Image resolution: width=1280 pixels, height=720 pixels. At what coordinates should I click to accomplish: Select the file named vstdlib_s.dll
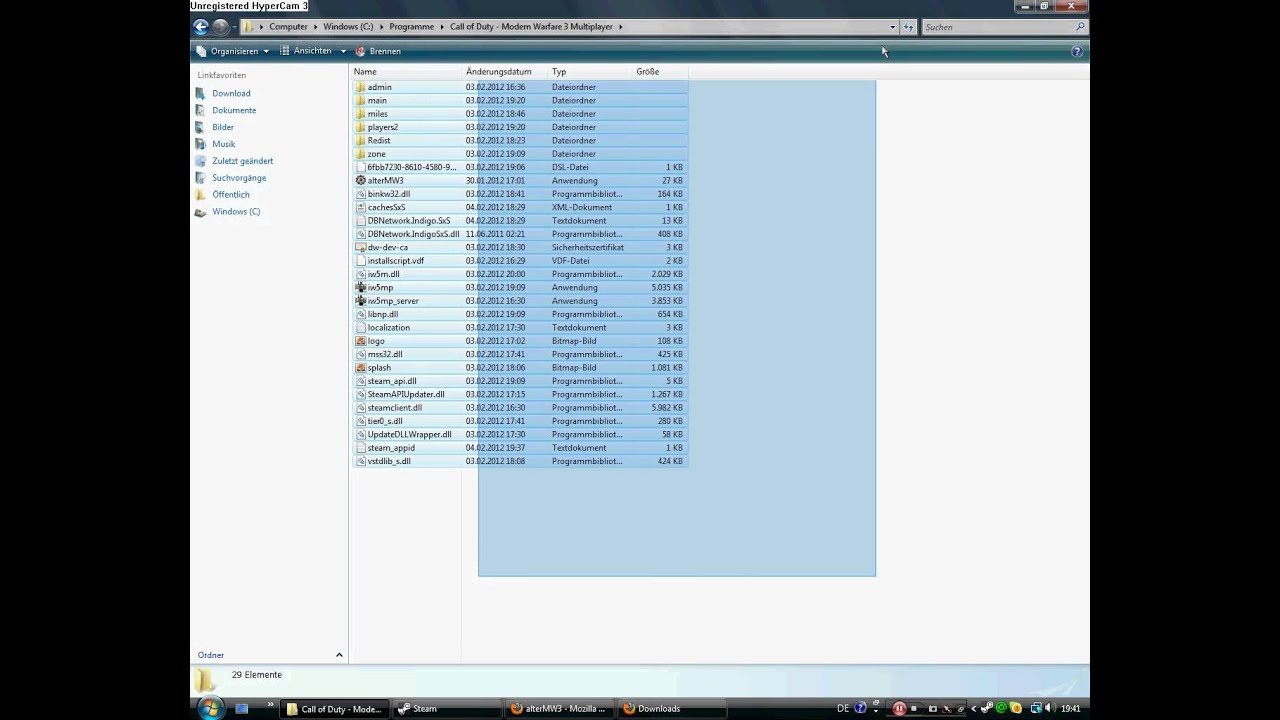pyautogui.click(x=388, y=462)
